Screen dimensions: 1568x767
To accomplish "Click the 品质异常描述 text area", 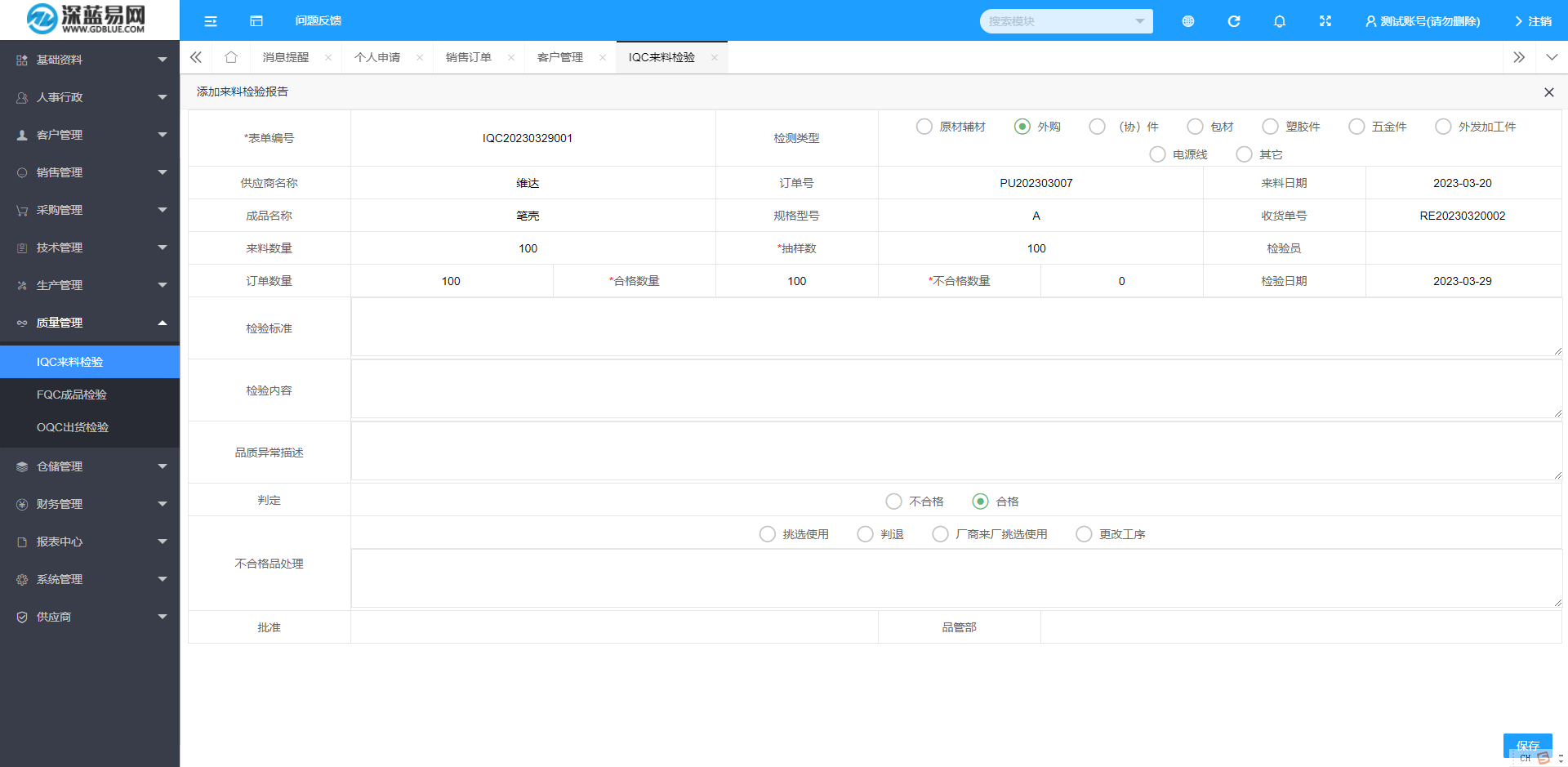I will [956, 452].
